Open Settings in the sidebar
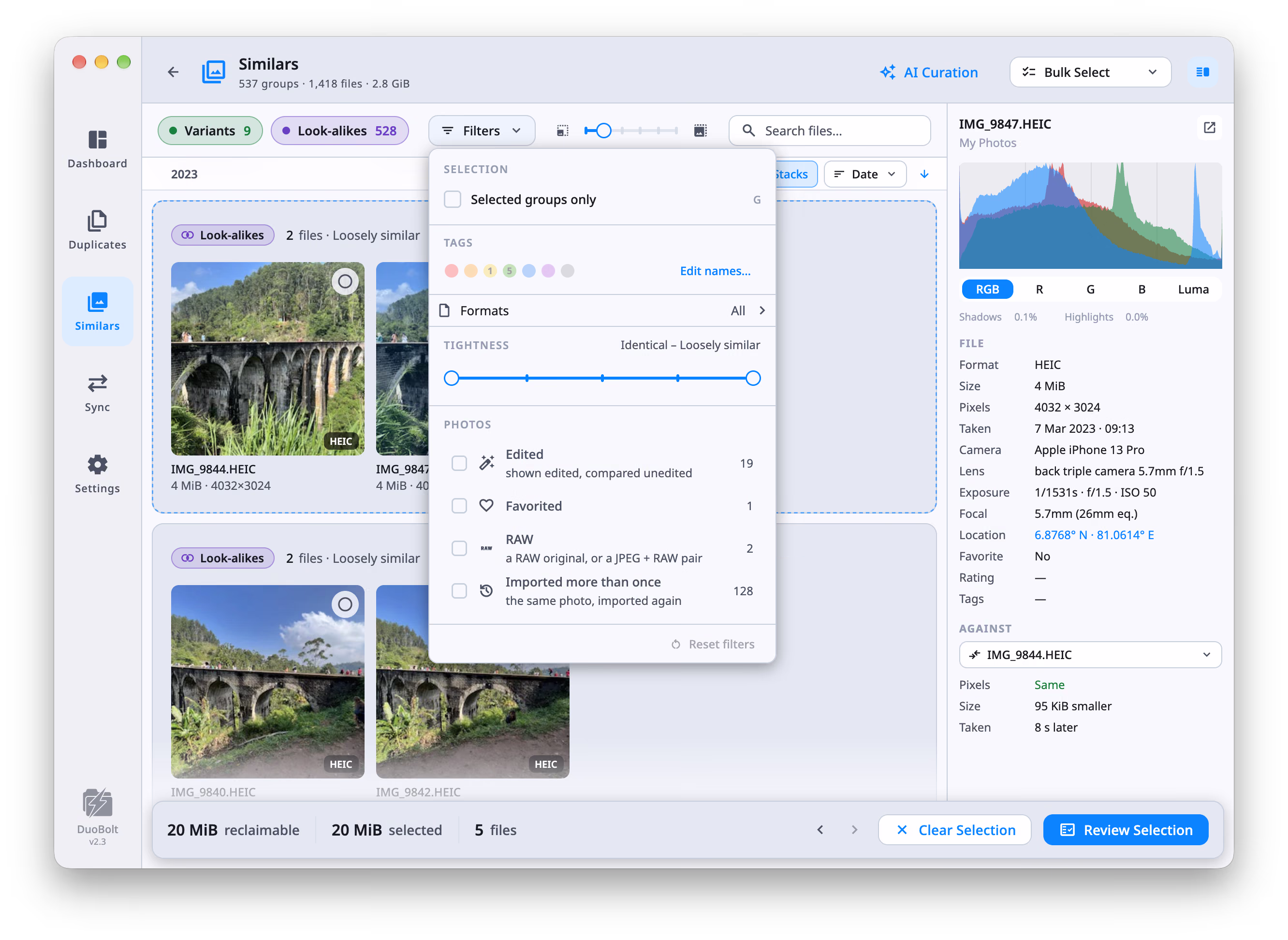Viewport: 1288px width, 940px height. click(x=97, y=474)
